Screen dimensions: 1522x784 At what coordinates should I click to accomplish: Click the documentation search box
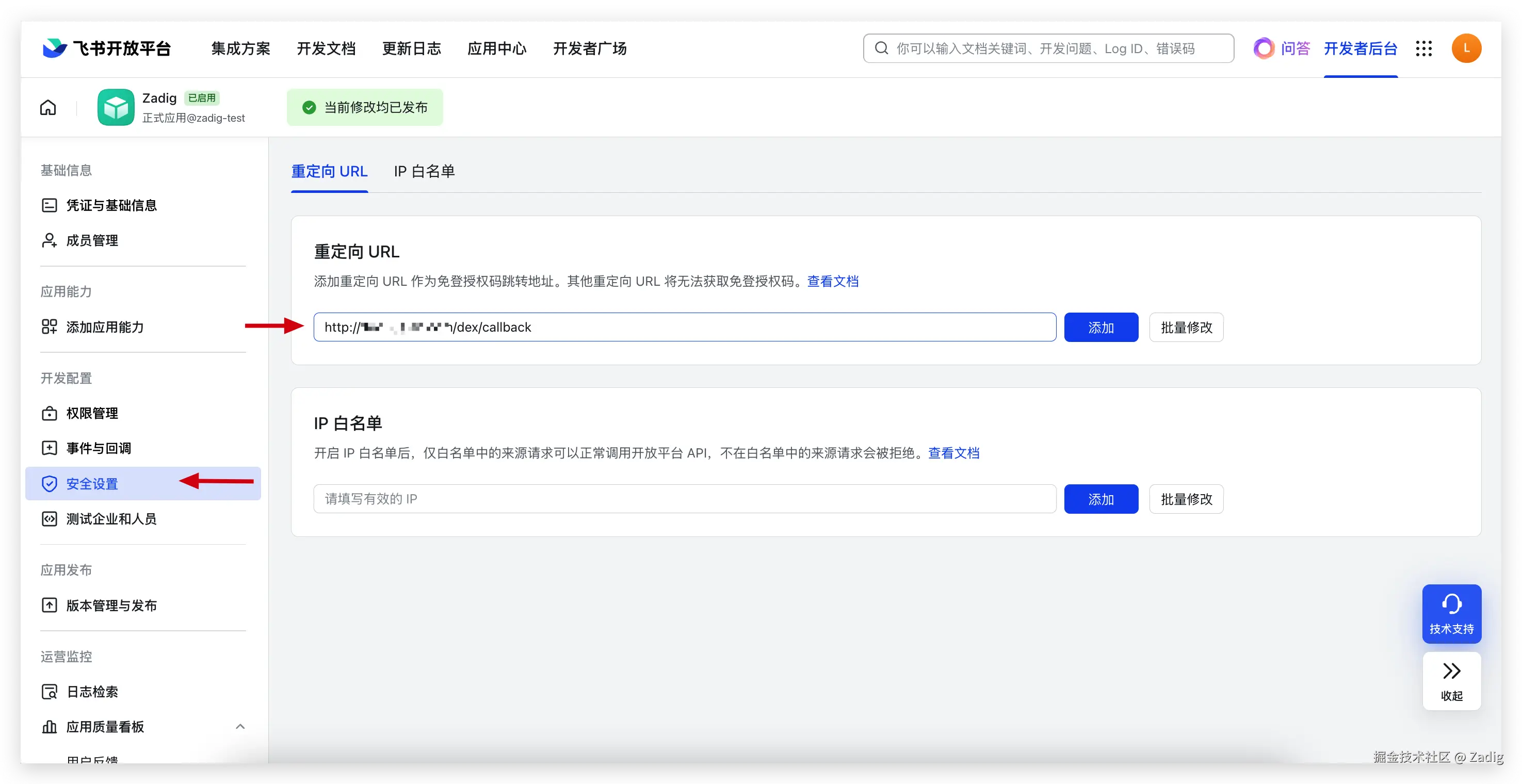pos(1048,48)
